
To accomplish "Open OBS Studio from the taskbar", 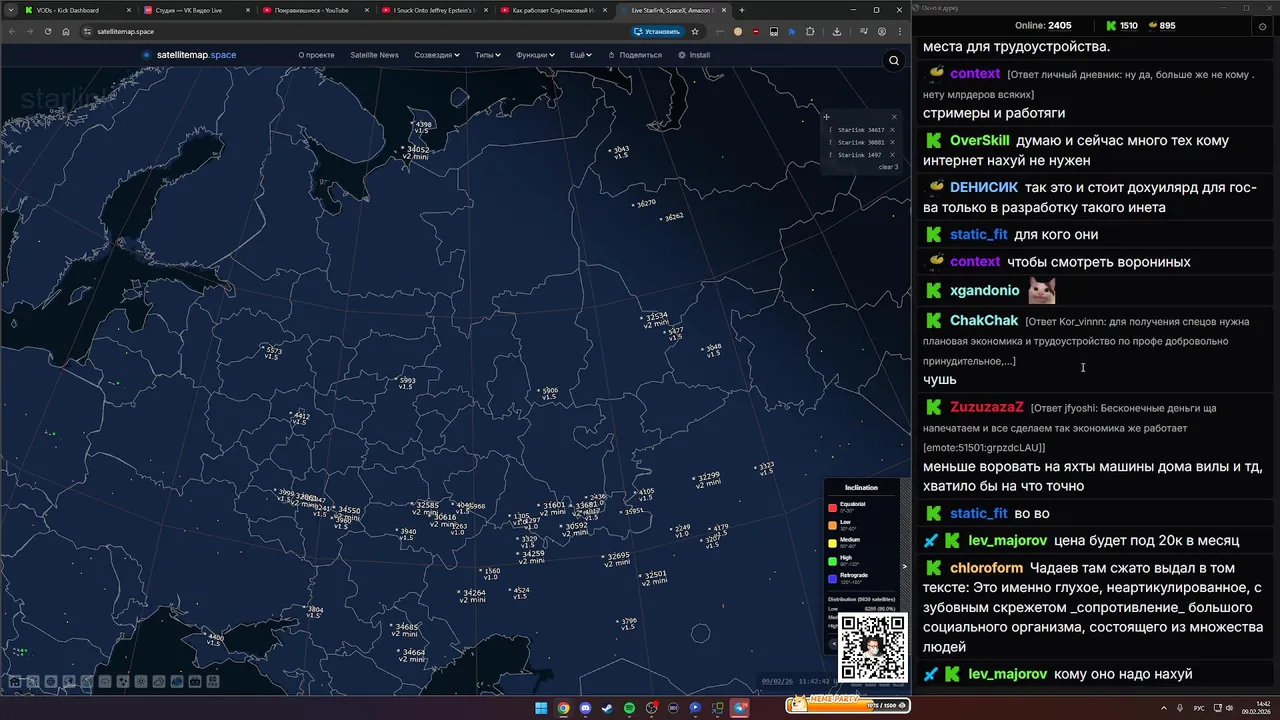I will pos(652,708).
